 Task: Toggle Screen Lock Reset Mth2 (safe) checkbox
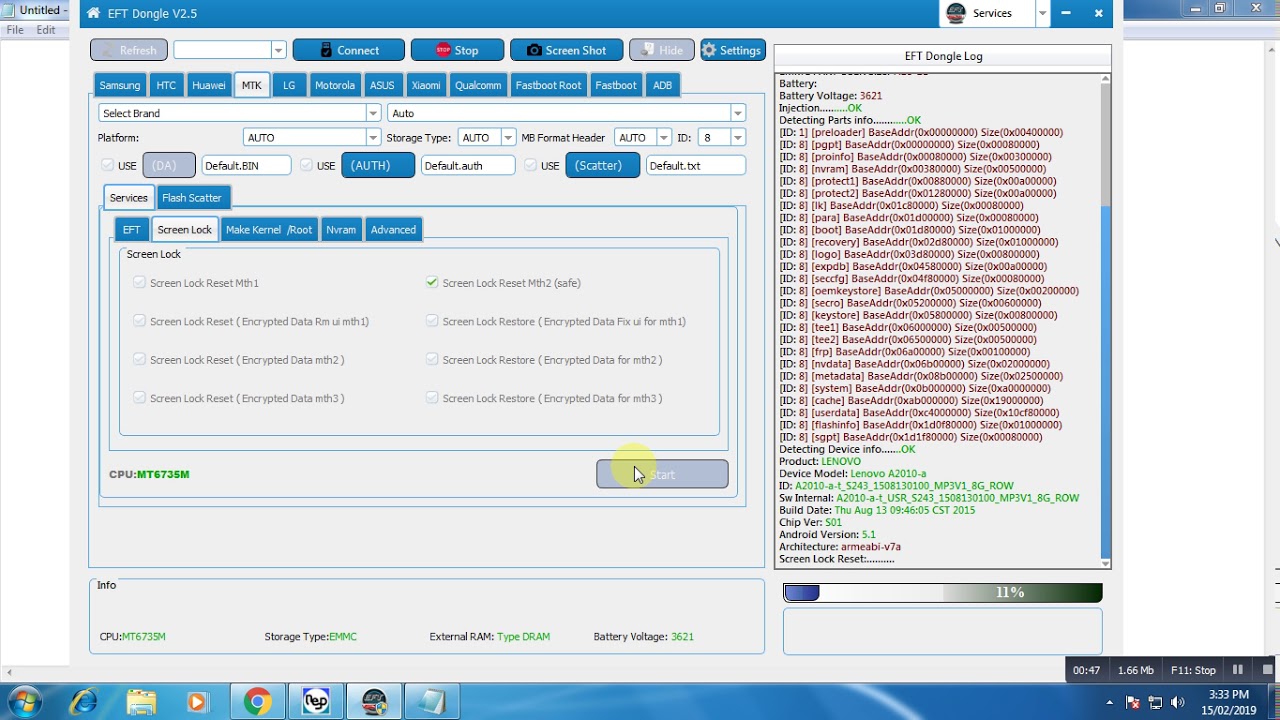432,283
